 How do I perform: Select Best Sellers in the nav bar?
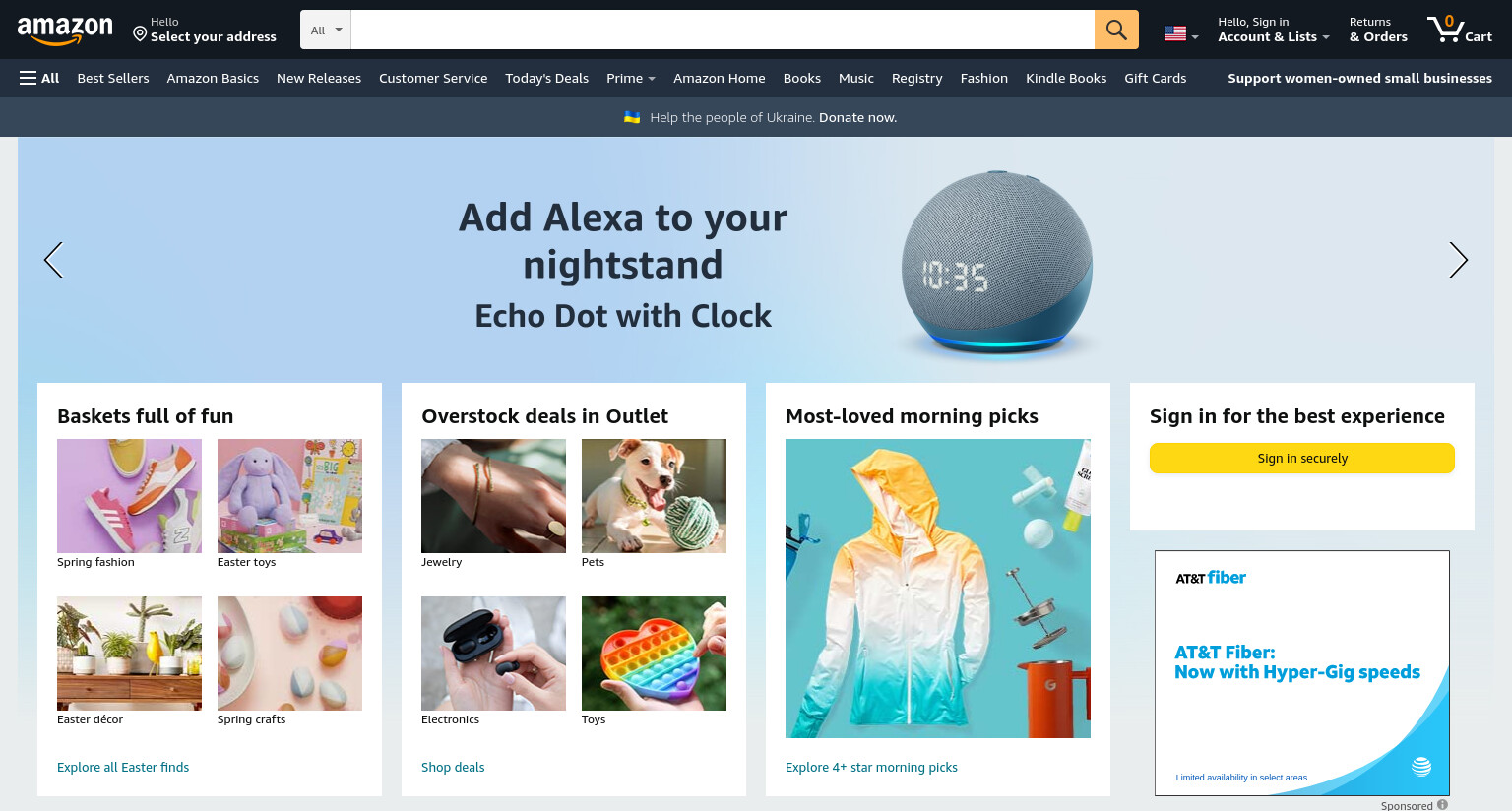pyautogui.click(x=113, y=78)
